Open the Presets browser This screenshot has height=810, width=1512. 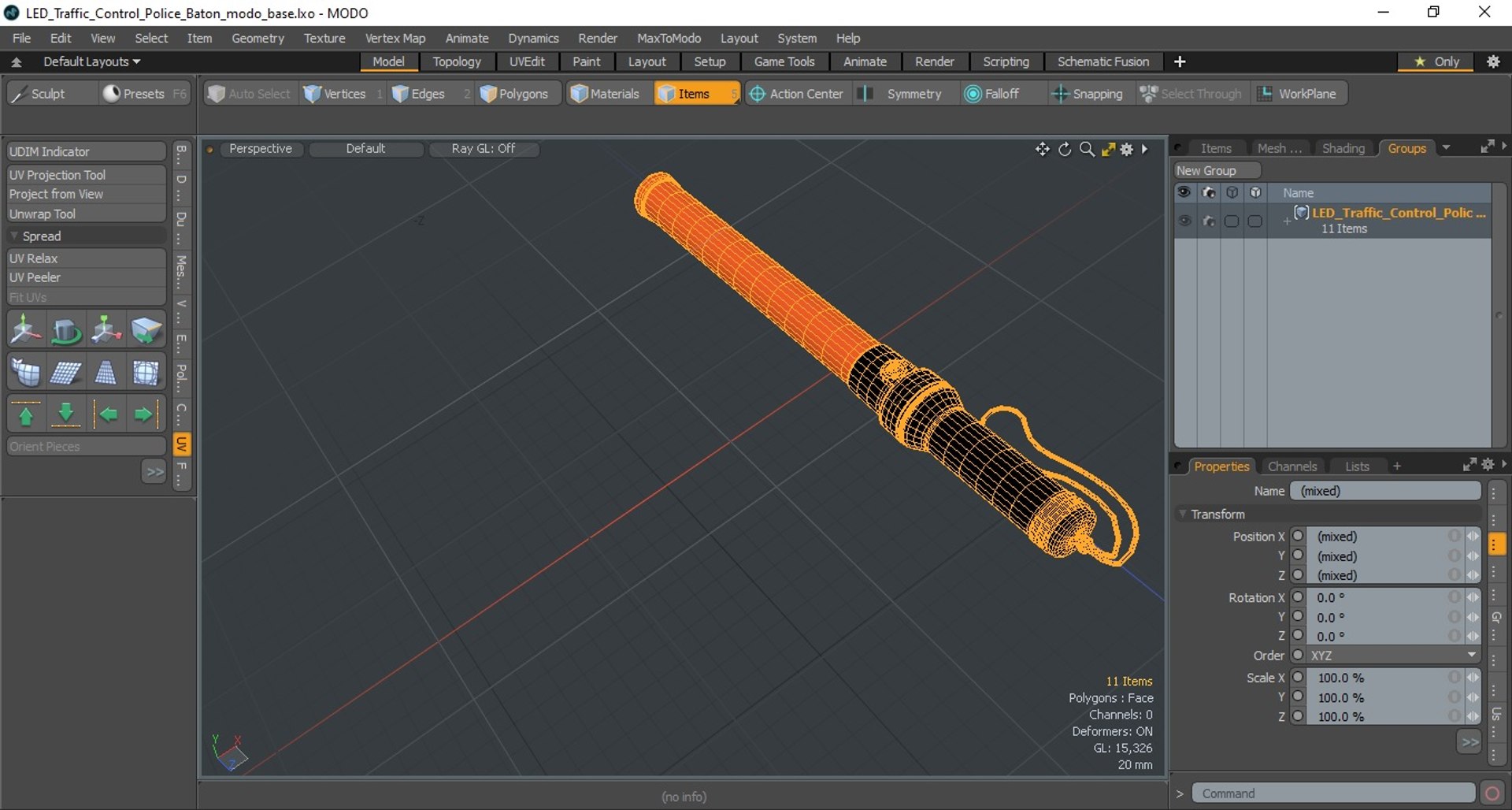coord(144,94)
